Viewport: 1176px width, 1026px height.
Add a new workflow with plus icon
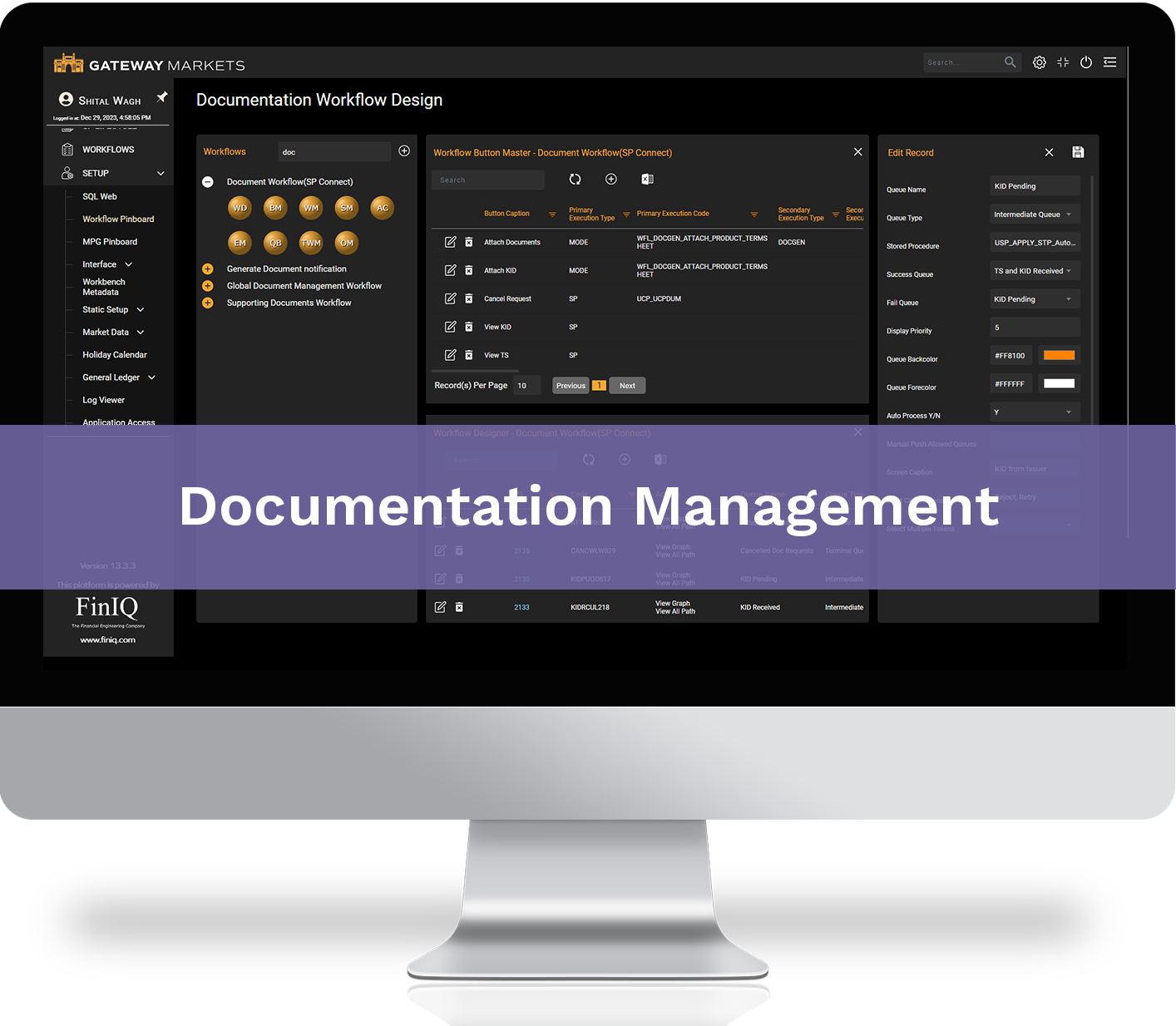[x=404, y=150]
